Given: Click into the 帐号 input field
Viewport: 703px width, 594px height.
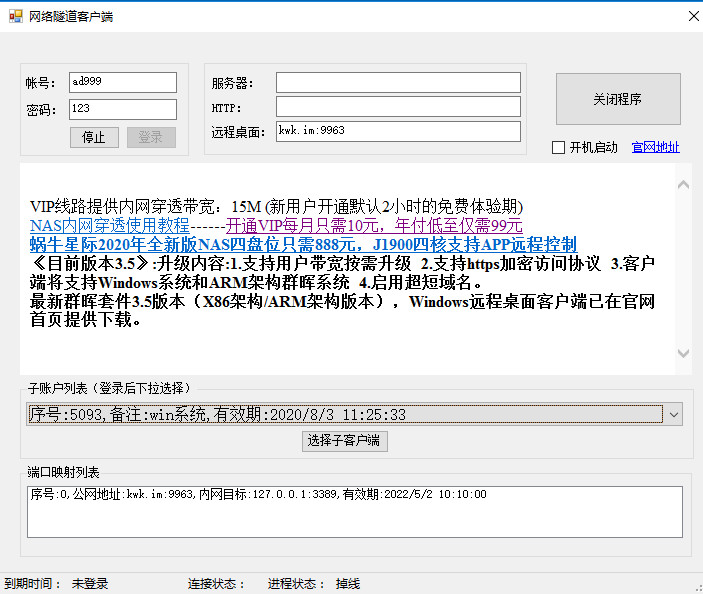Looking at the screenshot, I should 122,82.
